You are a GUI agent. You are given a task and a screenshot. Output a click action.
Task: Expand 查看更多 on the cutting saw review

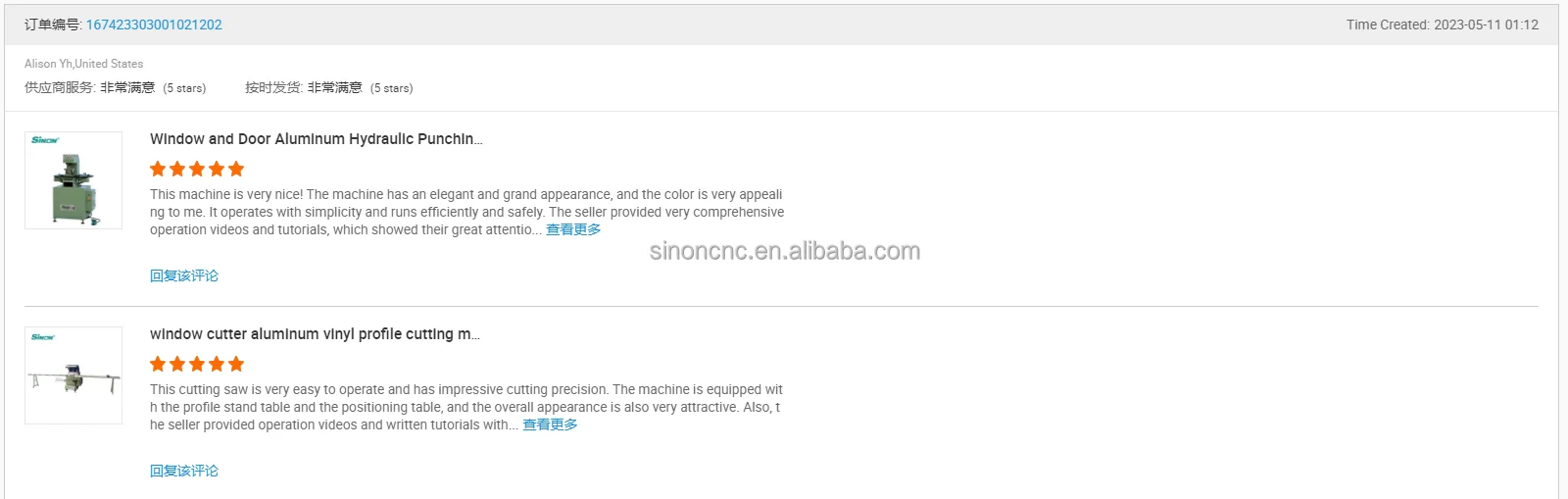click(550, 424)
